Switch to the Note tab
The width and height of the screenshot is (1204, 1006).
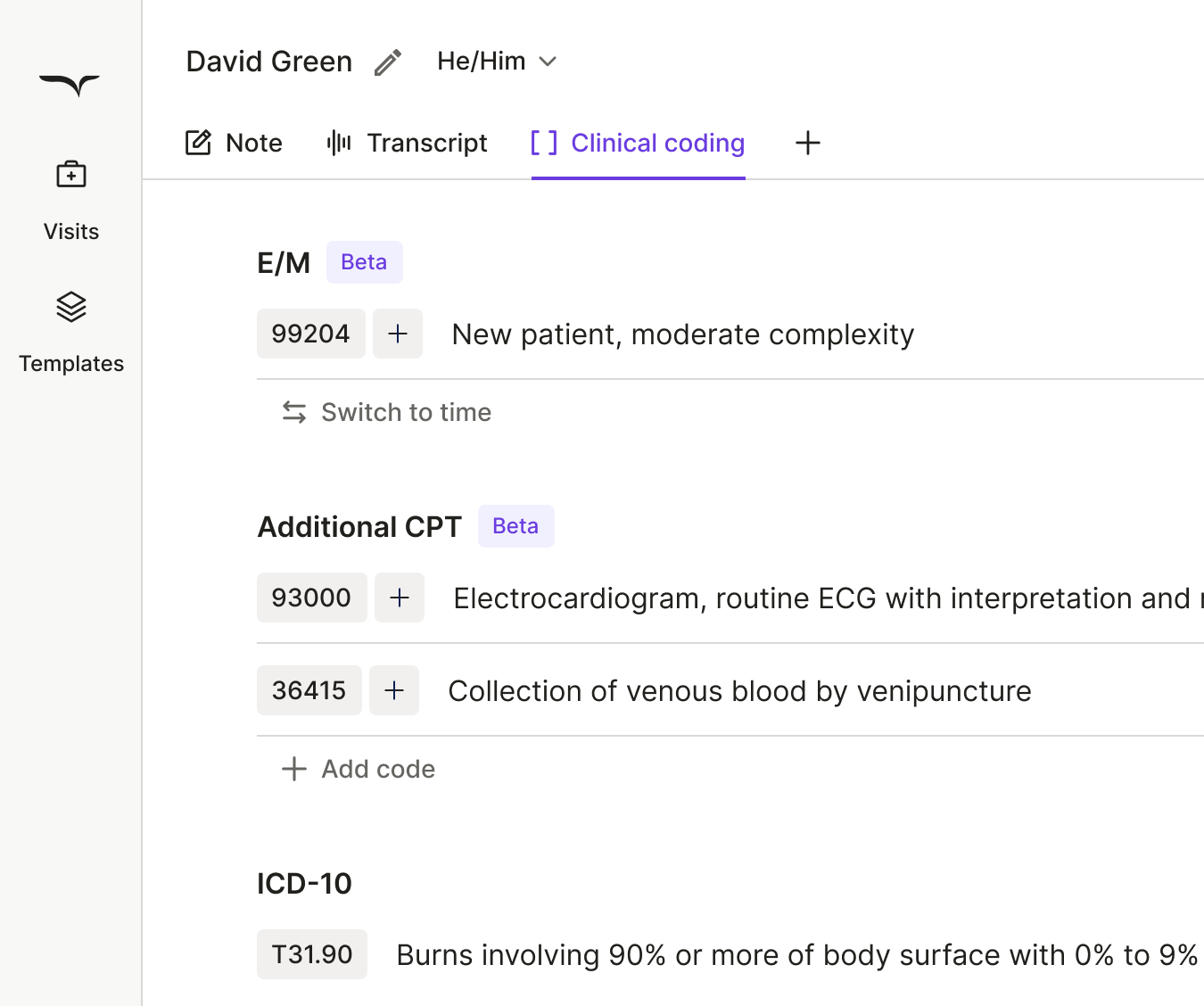234,143
